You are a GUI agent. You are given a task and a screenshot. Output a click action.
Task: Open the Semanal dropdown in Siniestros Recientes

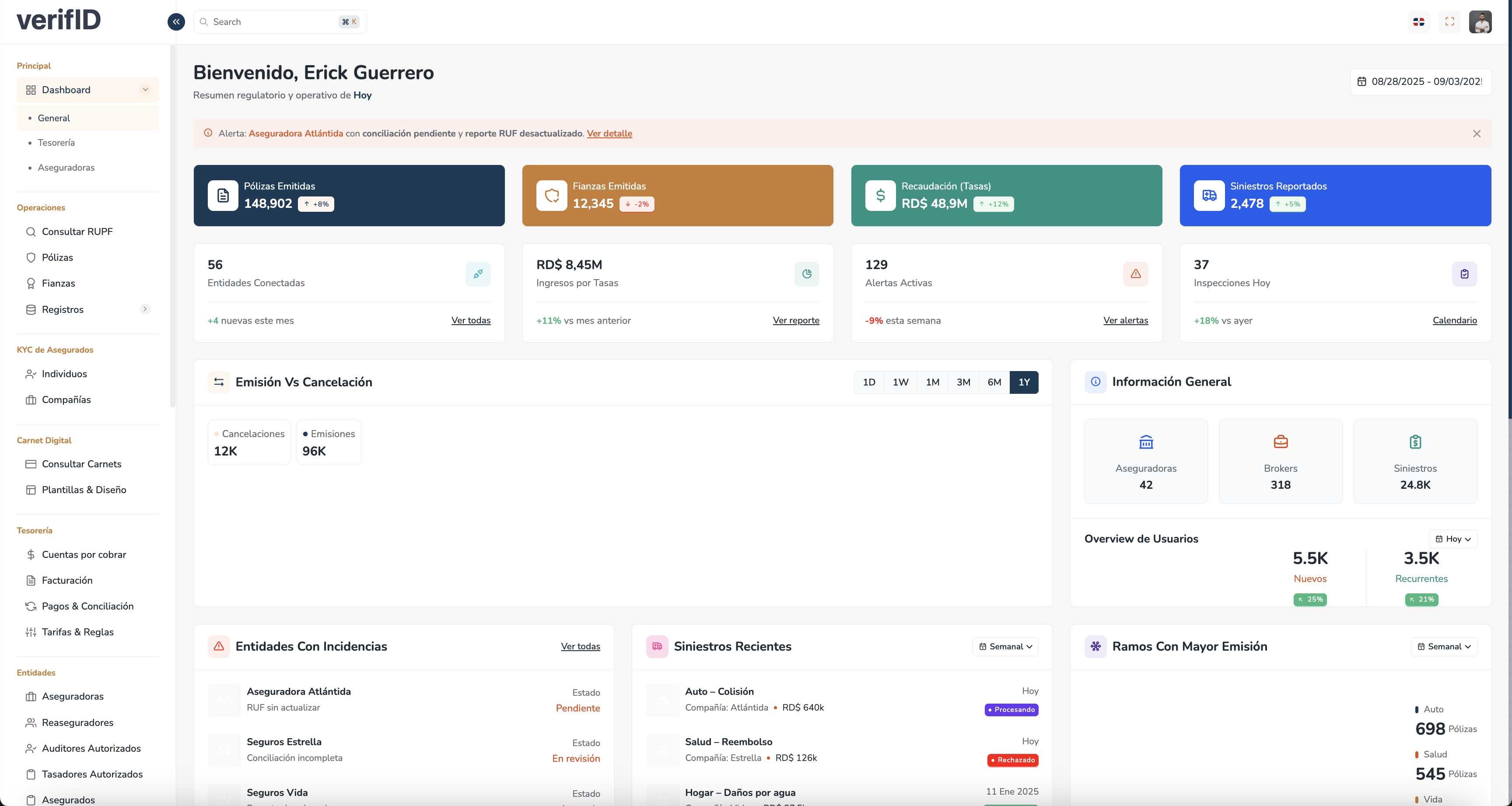[x=1005, y=646]
